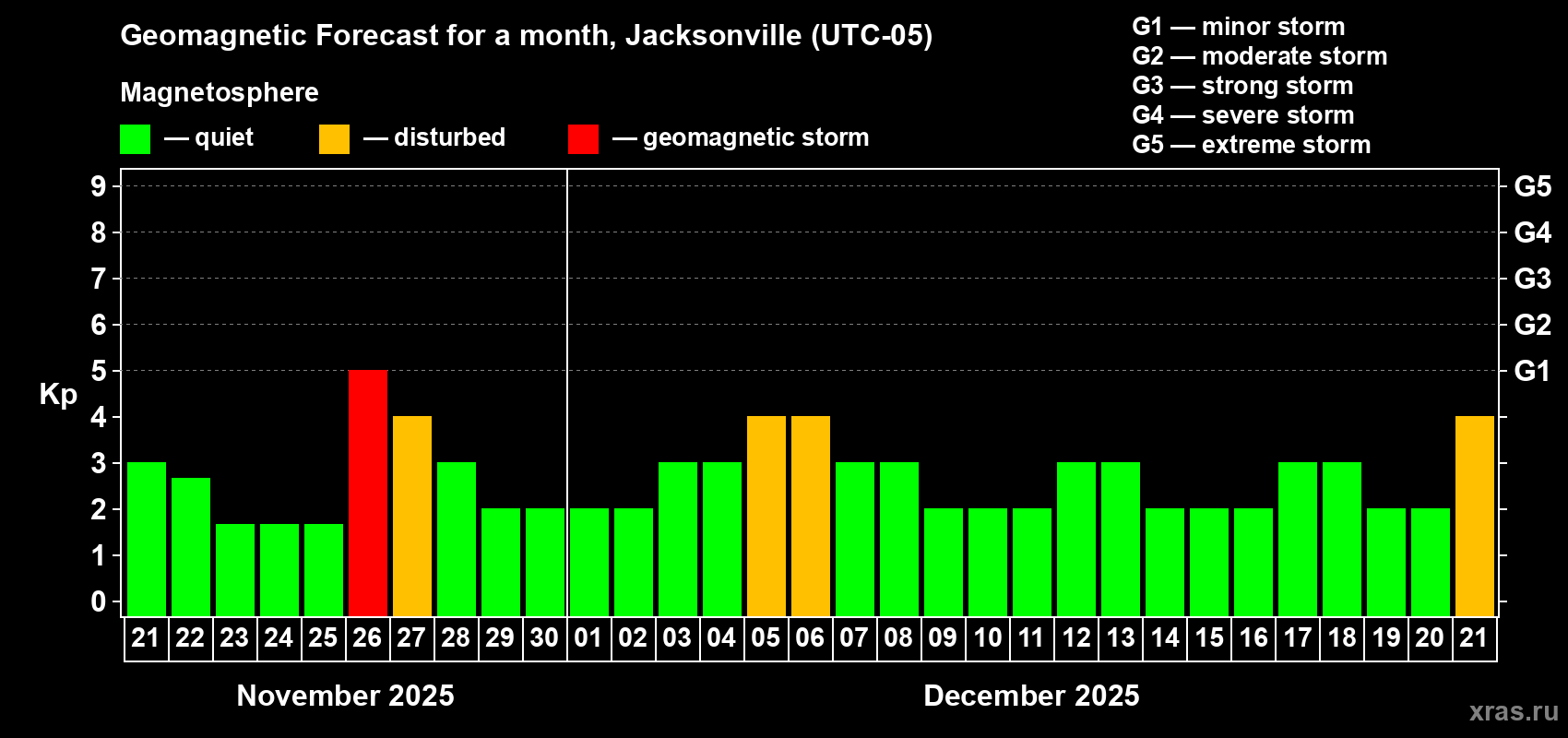1568x738 pixels.
Task: Open the xras.ru watermark link
Action: point(1514,711)
